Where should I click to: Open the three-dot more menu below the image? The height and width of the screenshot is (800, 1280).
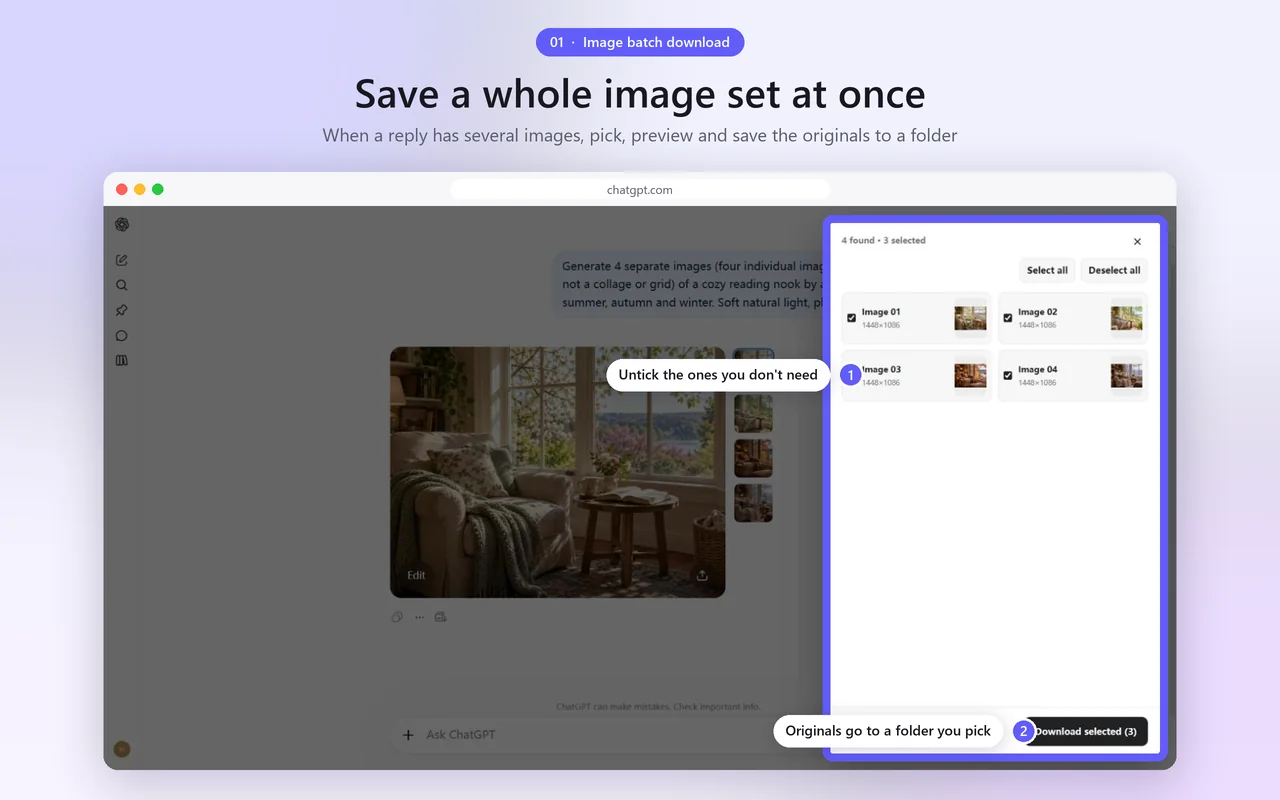[419, 617]
